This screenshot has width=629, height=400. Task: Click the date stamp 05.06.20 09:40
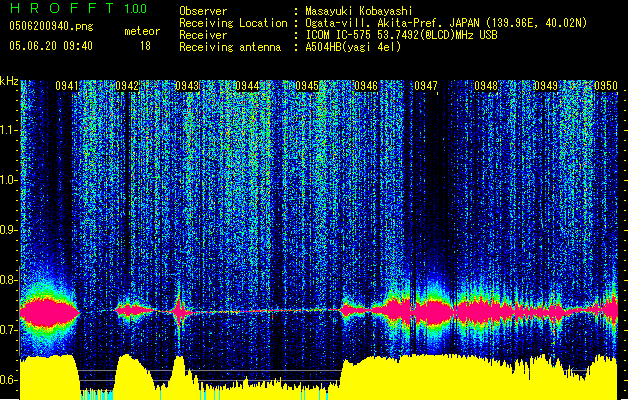51,46
